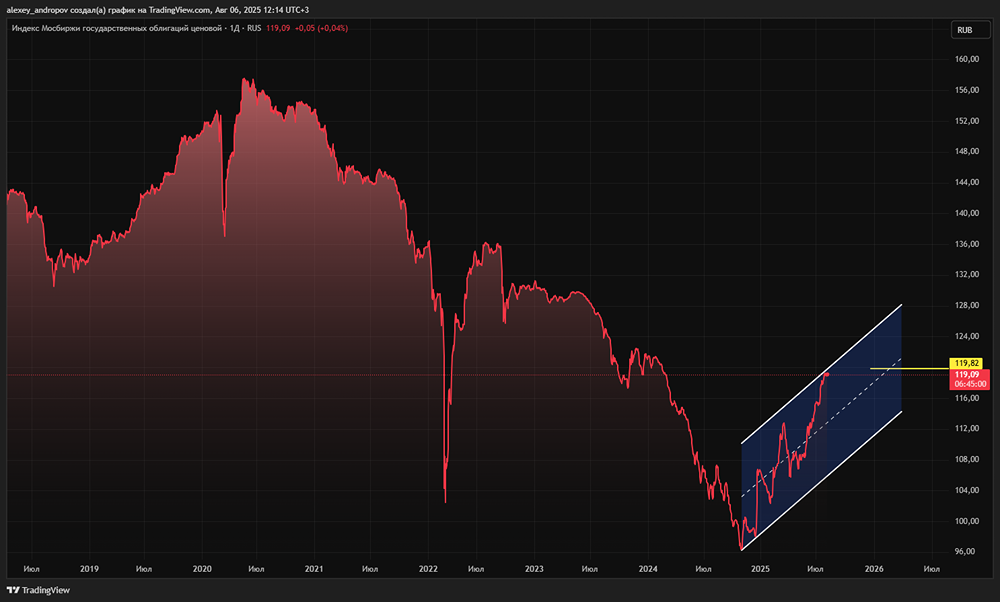This screenshot has height=602, width=1000.
Task: Click the 116,00 price axis label
Action: 967,398
